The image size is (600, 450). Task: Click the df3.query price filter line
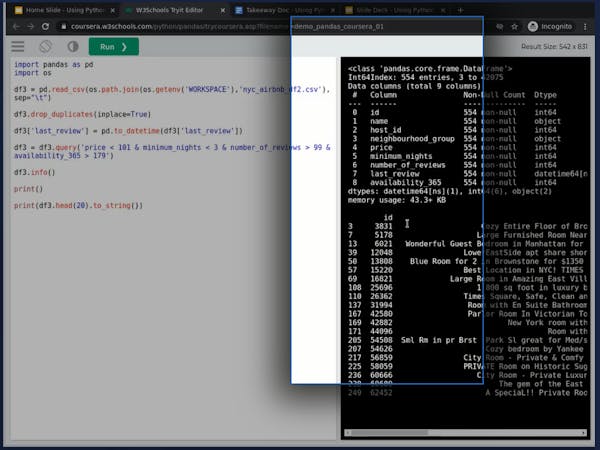tap(172, 152)
